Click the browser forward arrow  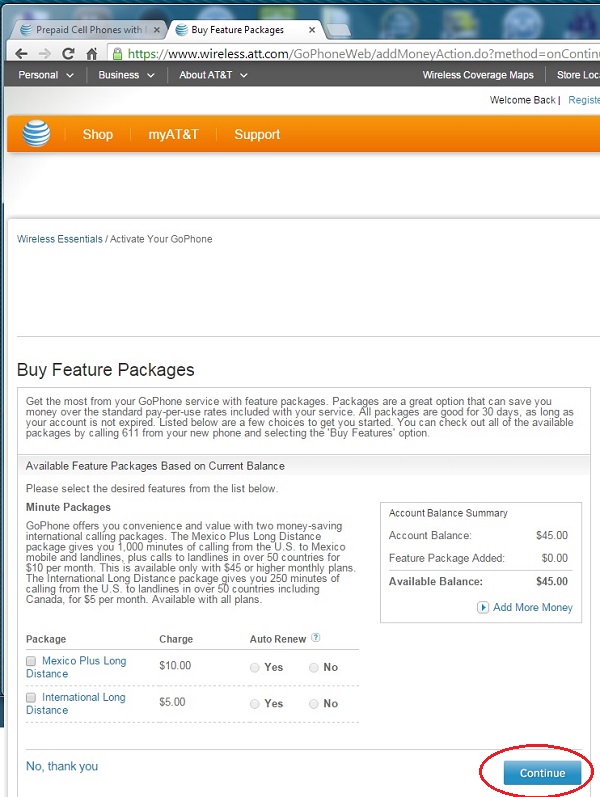pos(45,53)
